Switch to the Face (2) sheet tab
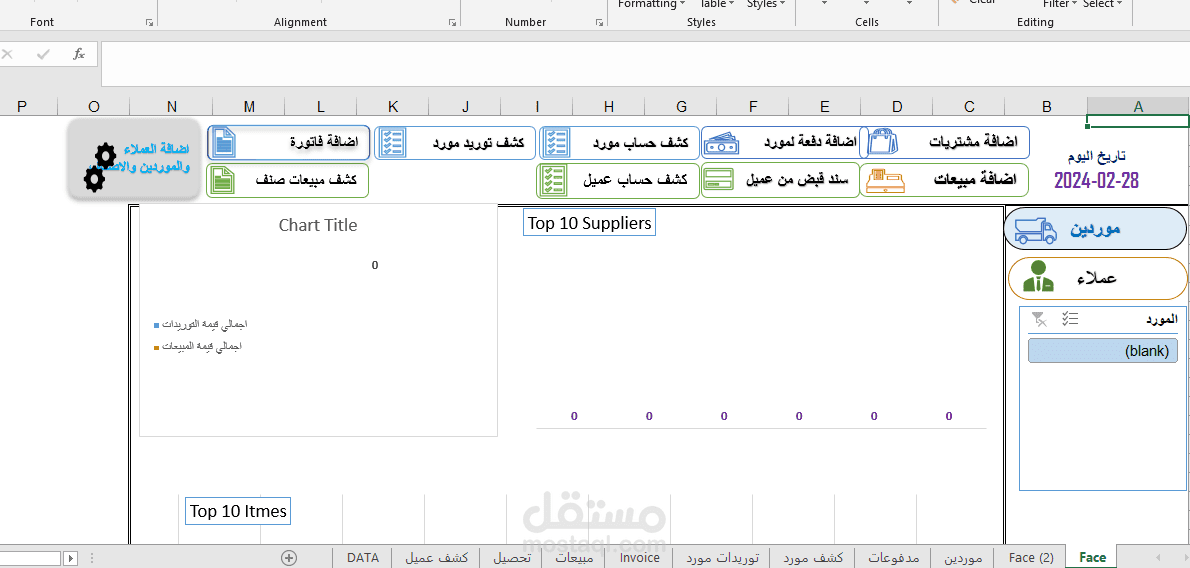 1031,557
